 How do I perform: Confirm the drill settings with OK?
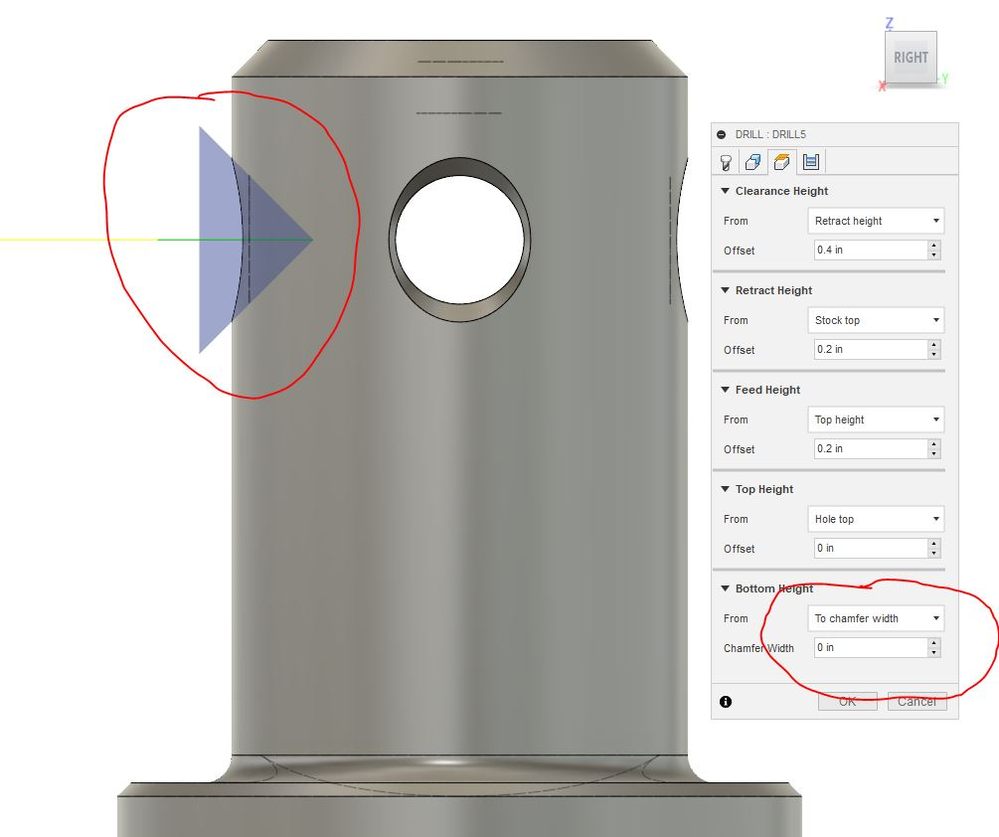coord(847,701)
